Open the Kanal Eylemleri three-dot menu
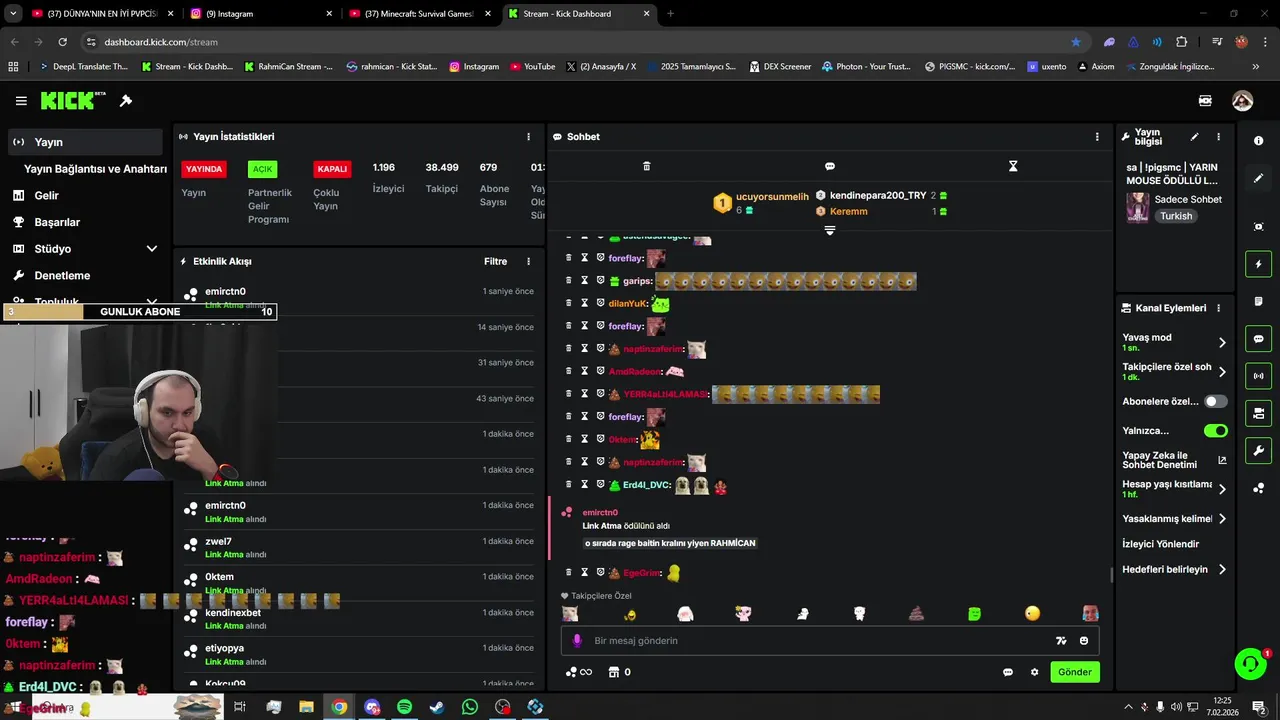 (1218, 308)
